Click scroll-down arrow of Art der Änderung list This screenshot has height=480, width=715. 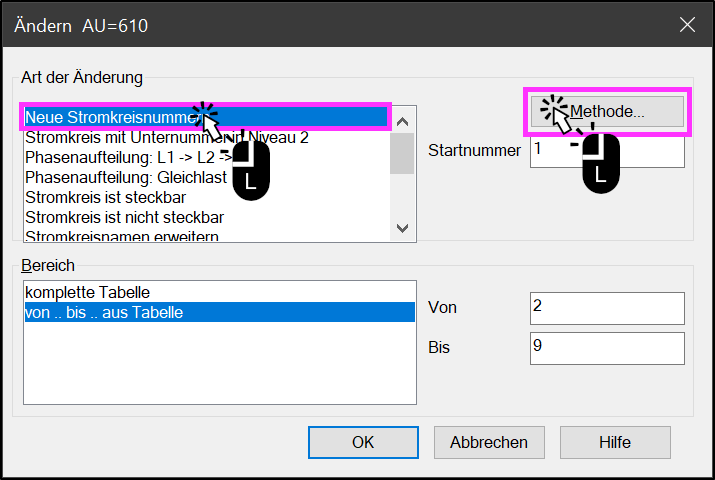[x=403, y=228]
